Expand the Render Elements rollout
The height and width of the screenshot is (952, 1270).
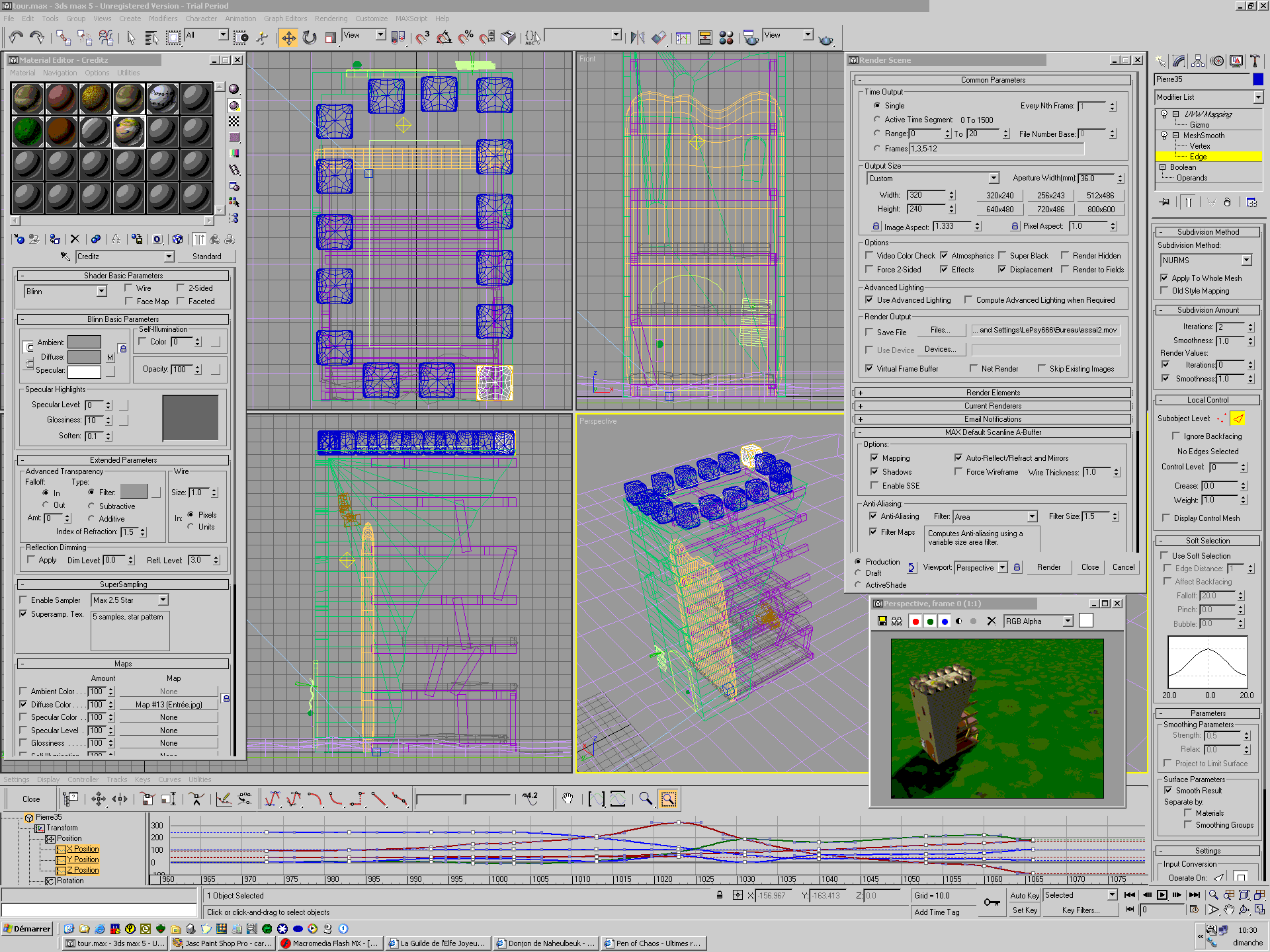pos(992,393)
